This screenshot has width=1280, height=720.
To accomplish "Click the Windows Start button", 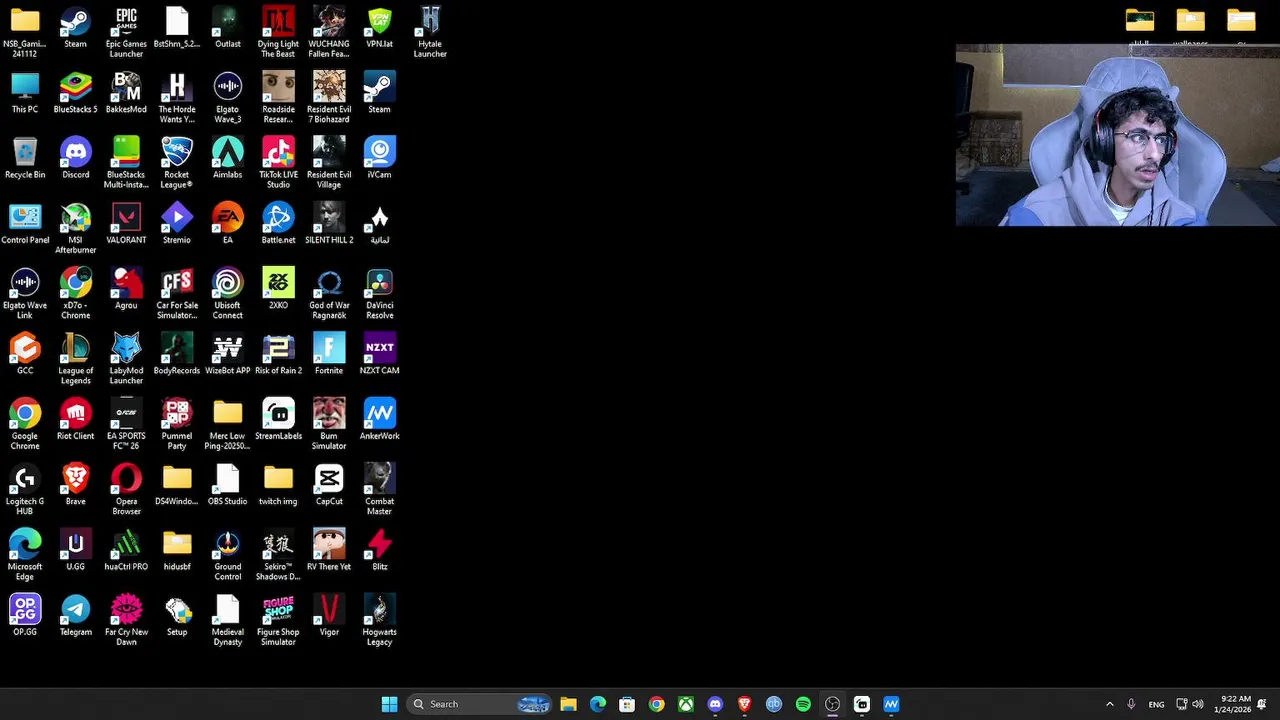I will 389,704.
